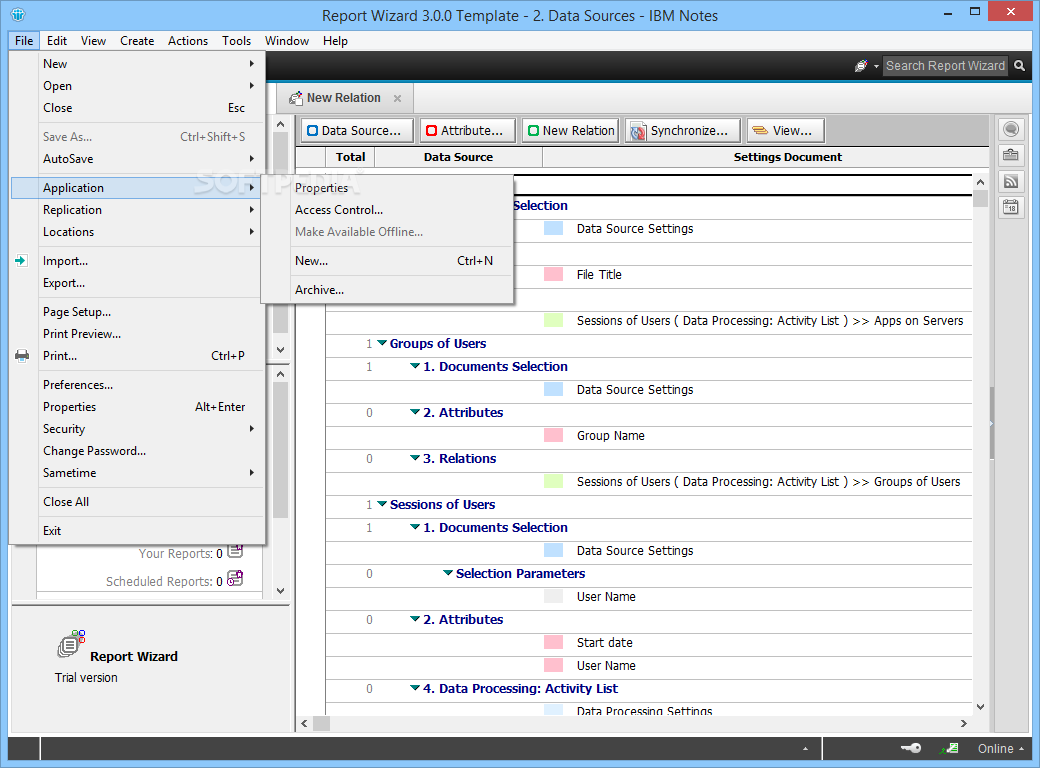Click the IBM Notes app icon in title bar
This screenshot has width=1040, height=768.
click(18, 13)
